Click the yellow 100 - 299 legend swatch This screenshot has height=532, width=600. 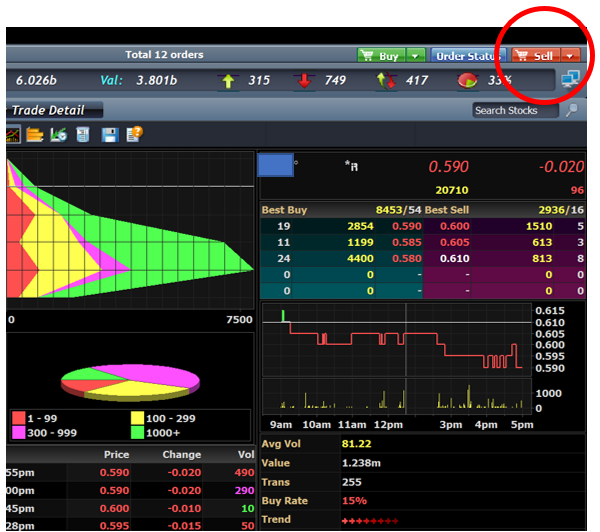click(137, 418)
